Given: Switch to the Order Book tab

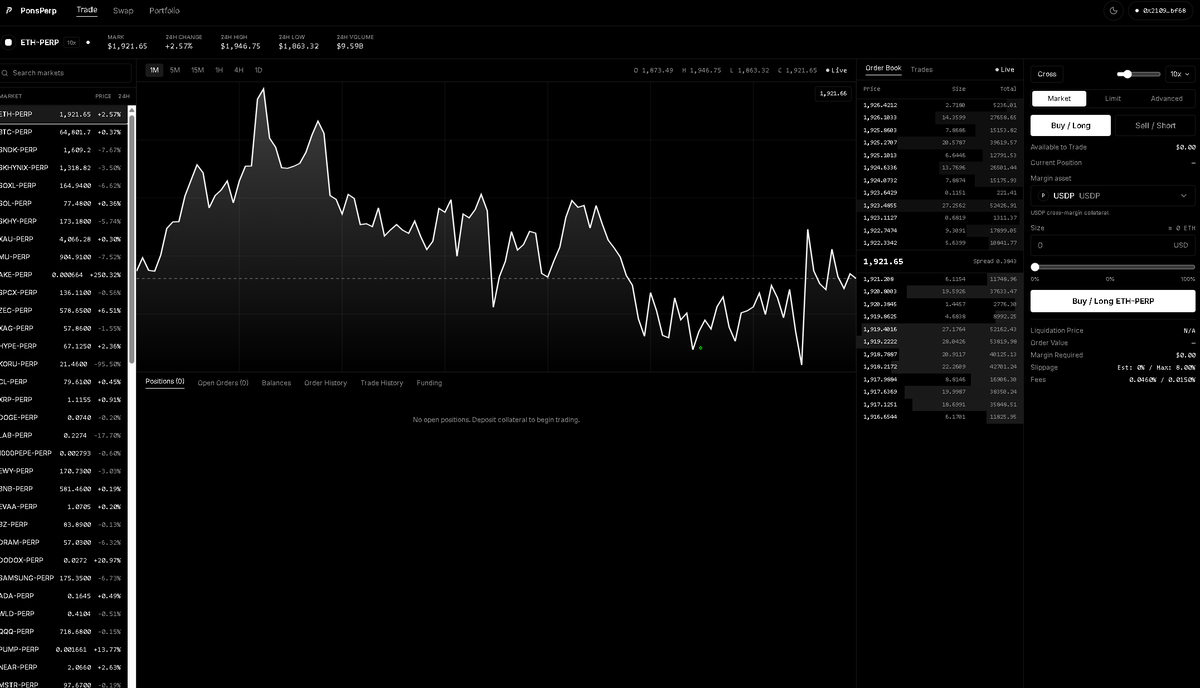Looking at the screenshot, I should pos(883,68).
